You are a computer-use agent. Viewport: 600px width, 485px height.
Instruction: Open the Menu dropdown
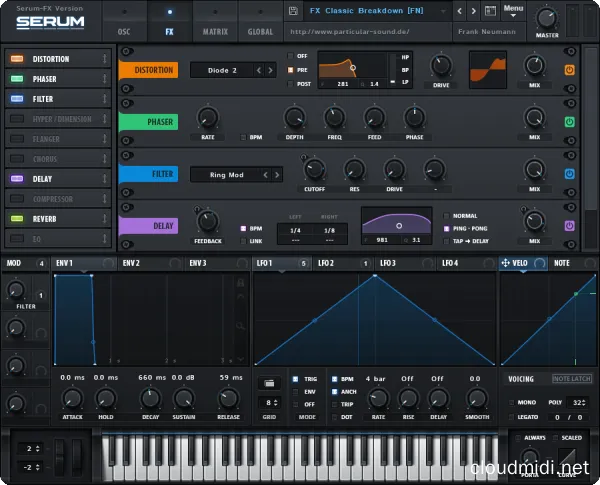tap(513, 11)
